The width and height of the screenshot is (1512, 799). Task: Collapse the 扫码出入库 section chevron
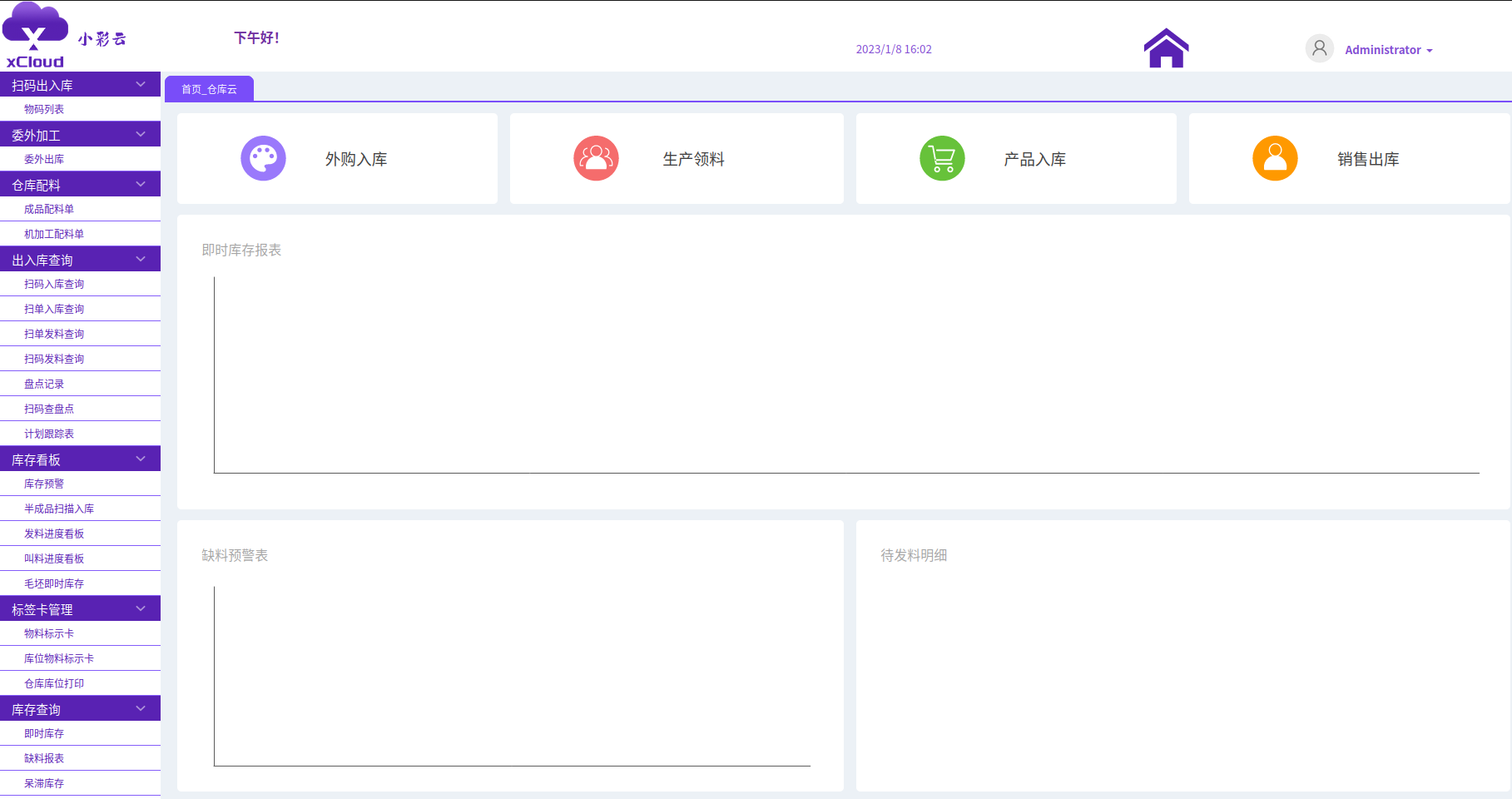[x=141, y=84]
